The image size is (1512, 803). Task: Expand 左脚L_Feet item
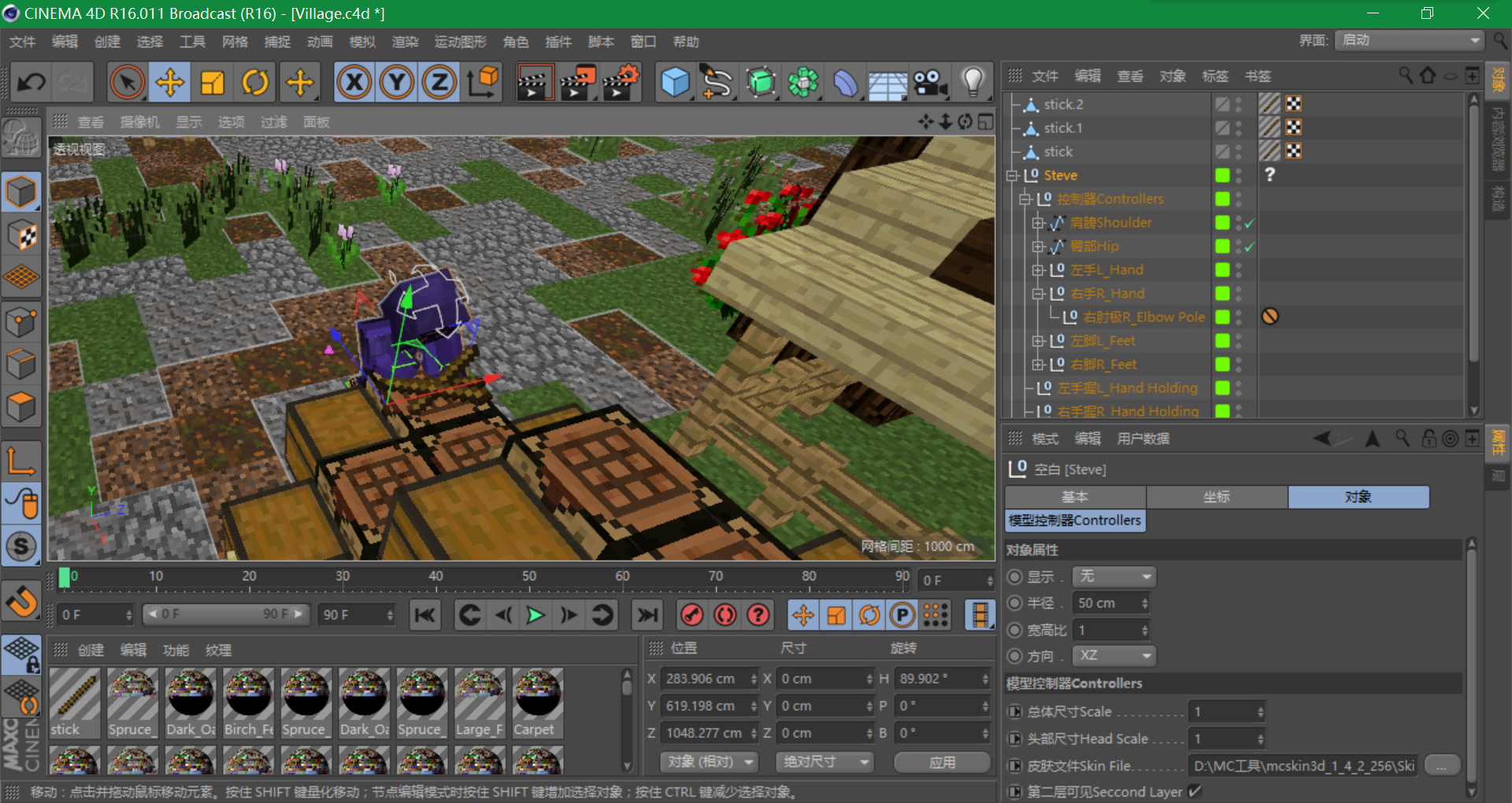[x=1038, y=341]
